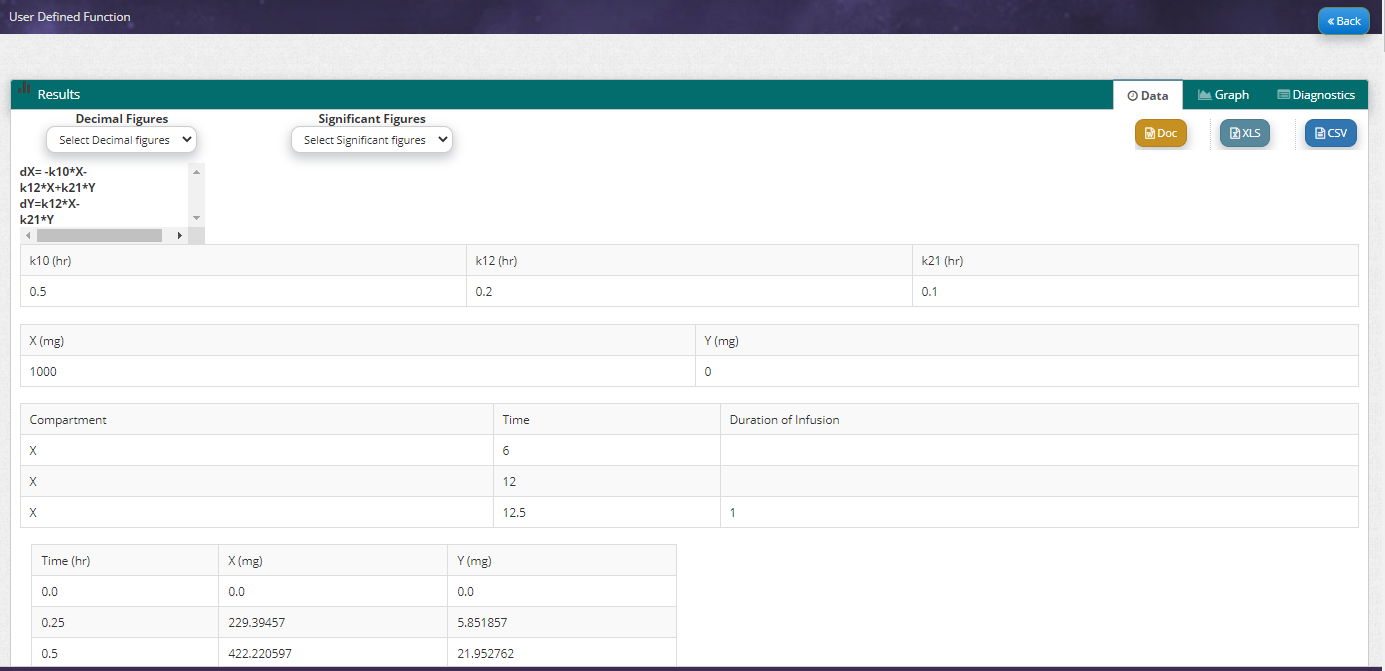
Task: Click the equation box scroll down arrow
Action: point(196,217)
